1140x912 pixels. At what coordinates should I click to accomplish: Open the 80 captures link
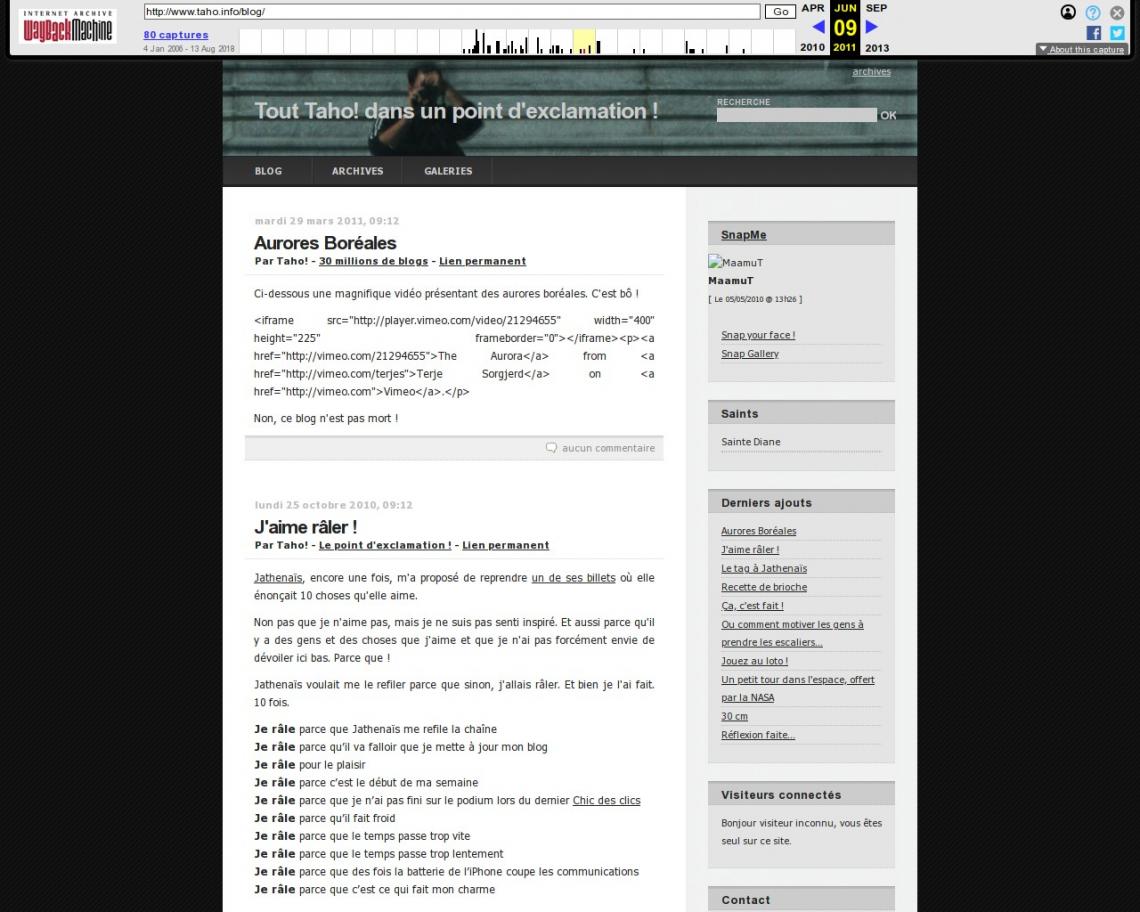[x=176, y=35]
